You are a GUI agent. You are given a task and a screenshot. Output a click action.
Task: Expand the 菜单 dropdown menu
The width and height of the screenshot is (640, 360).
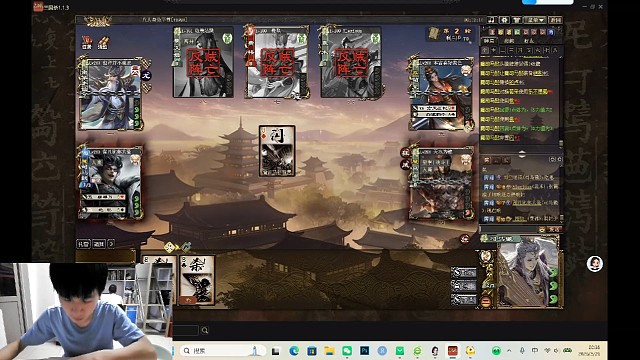(x=536, y=20)
